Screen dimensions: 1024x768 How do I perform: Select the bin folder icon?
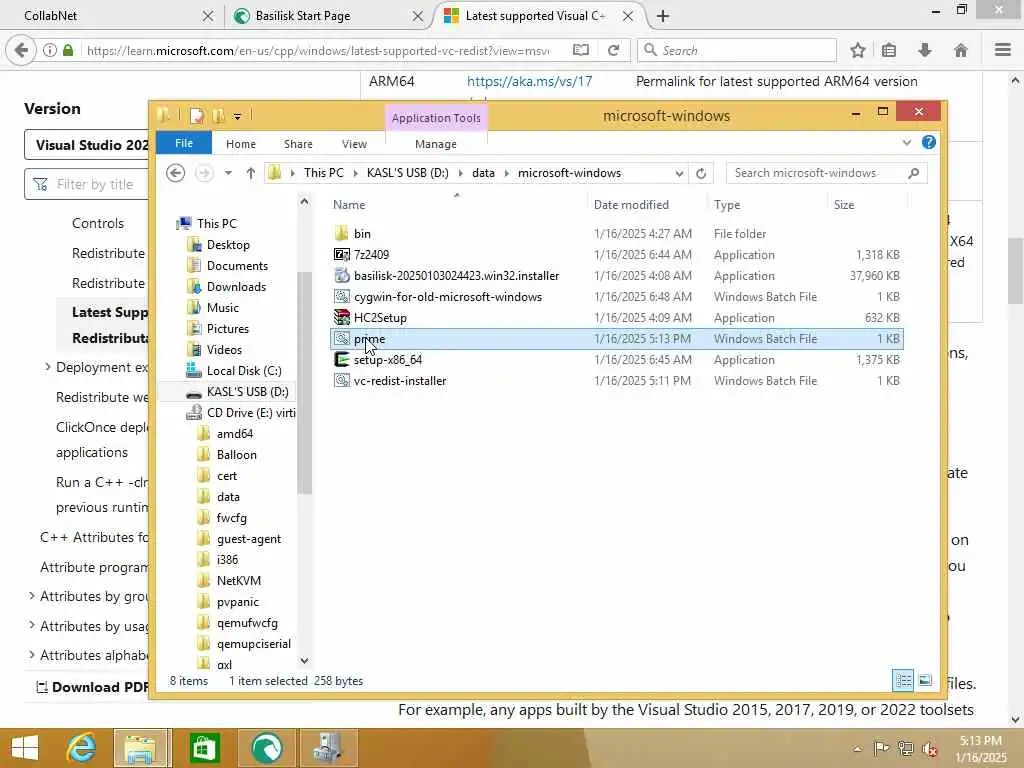point(342,233)
